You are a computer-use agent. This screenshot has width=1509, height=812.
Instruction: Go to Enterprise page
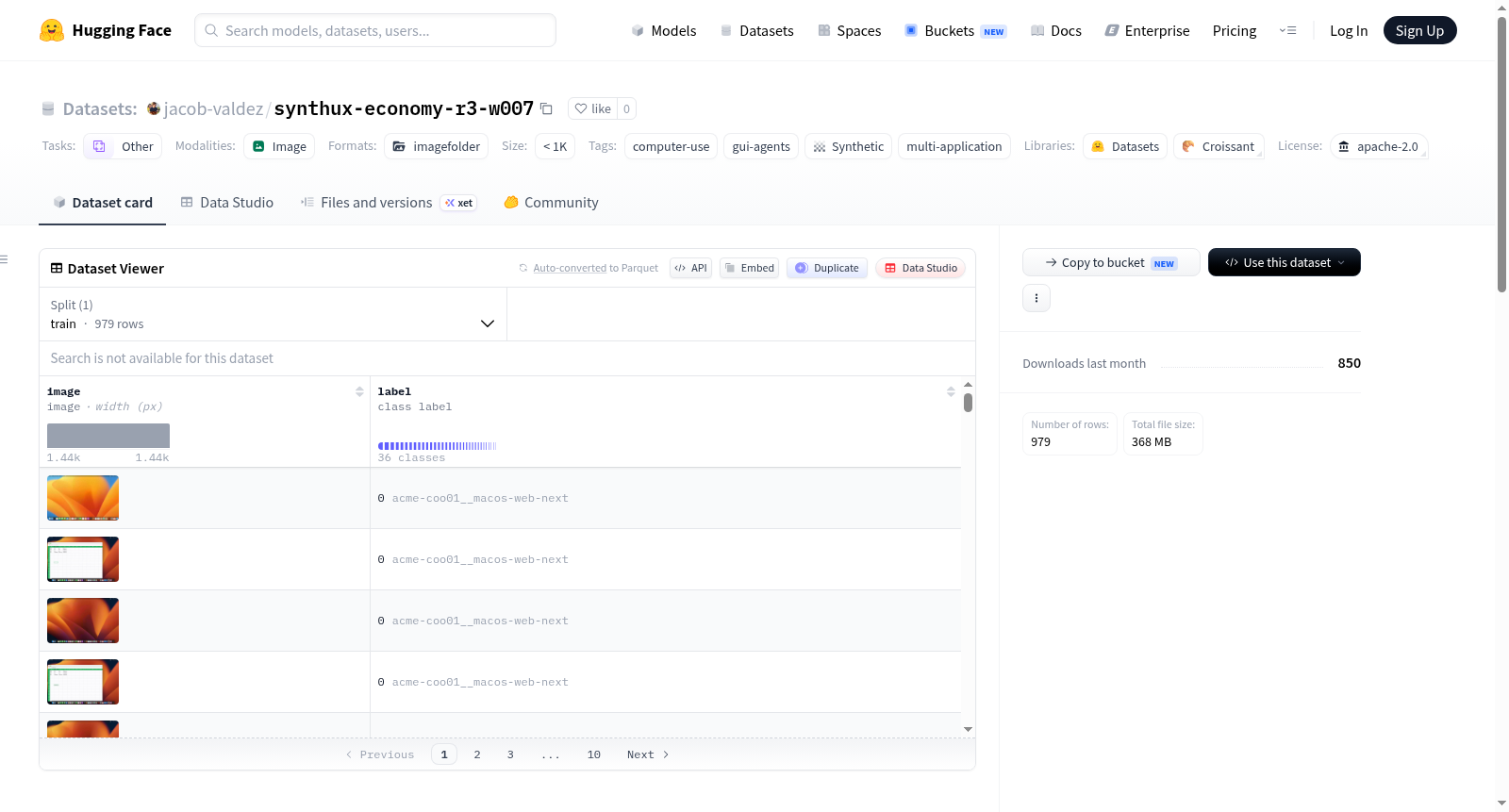coord(1147,30)
